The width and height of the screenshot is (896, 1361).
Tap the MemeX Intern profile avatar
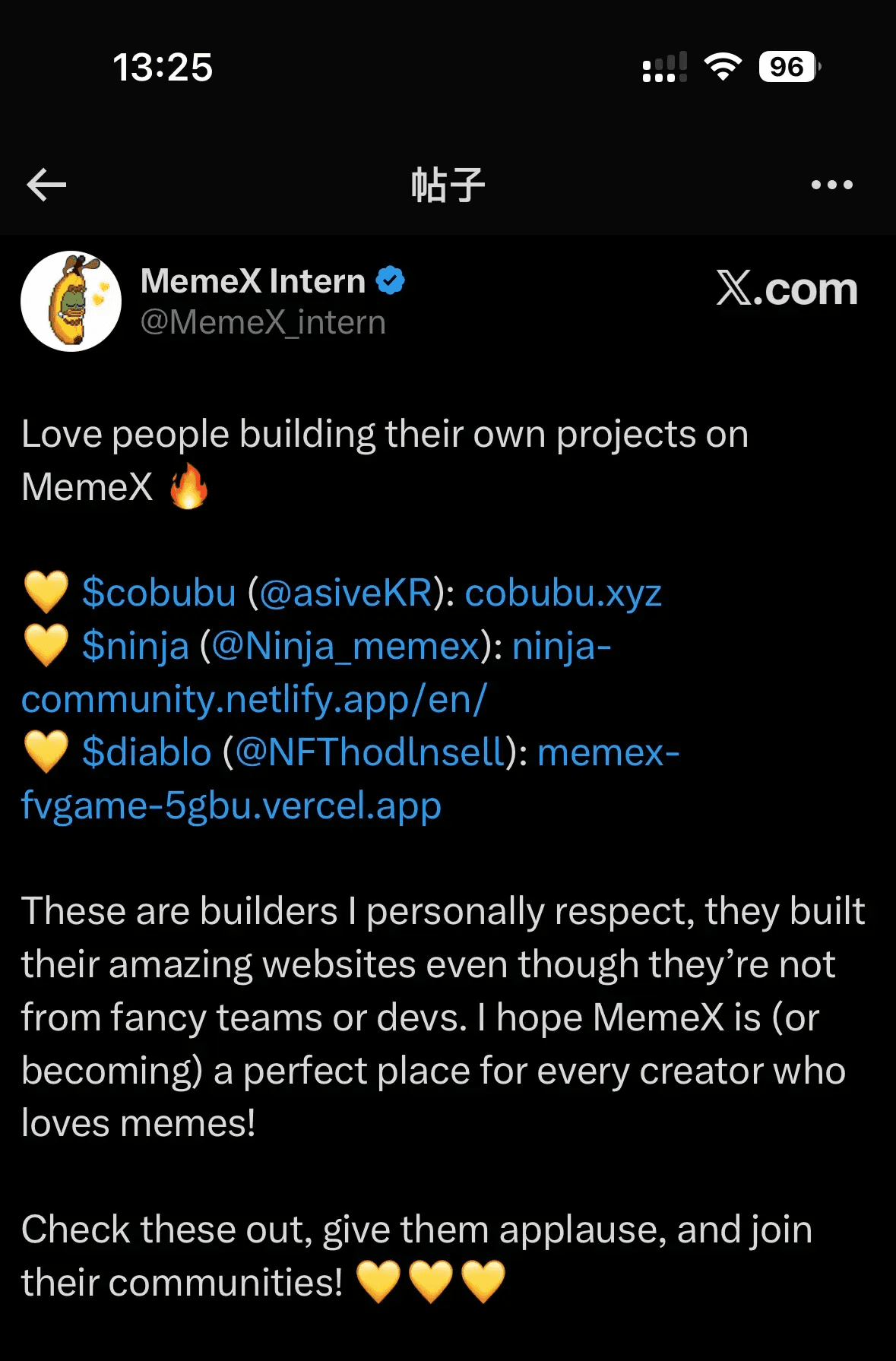point(71,302)
